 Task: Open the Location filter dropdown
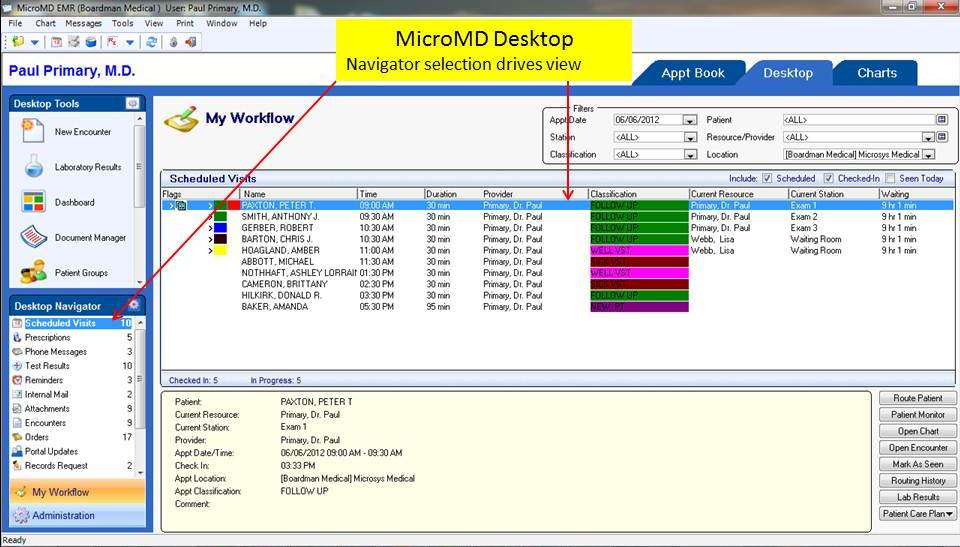coord(929,155)
